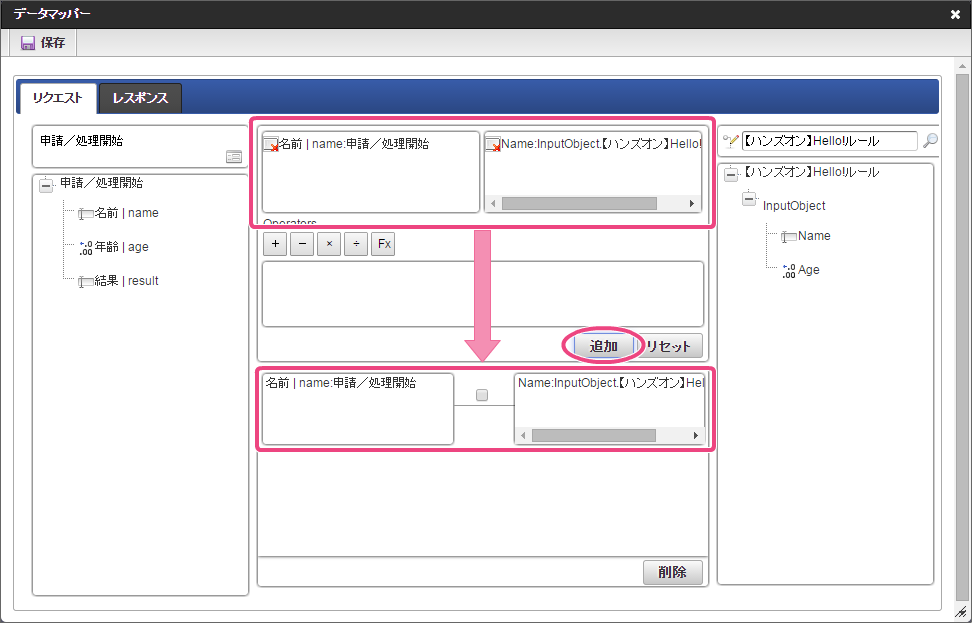Screen dimensions: 972x623
Task: Click the 追加 button
Action: tap(604, 346)
